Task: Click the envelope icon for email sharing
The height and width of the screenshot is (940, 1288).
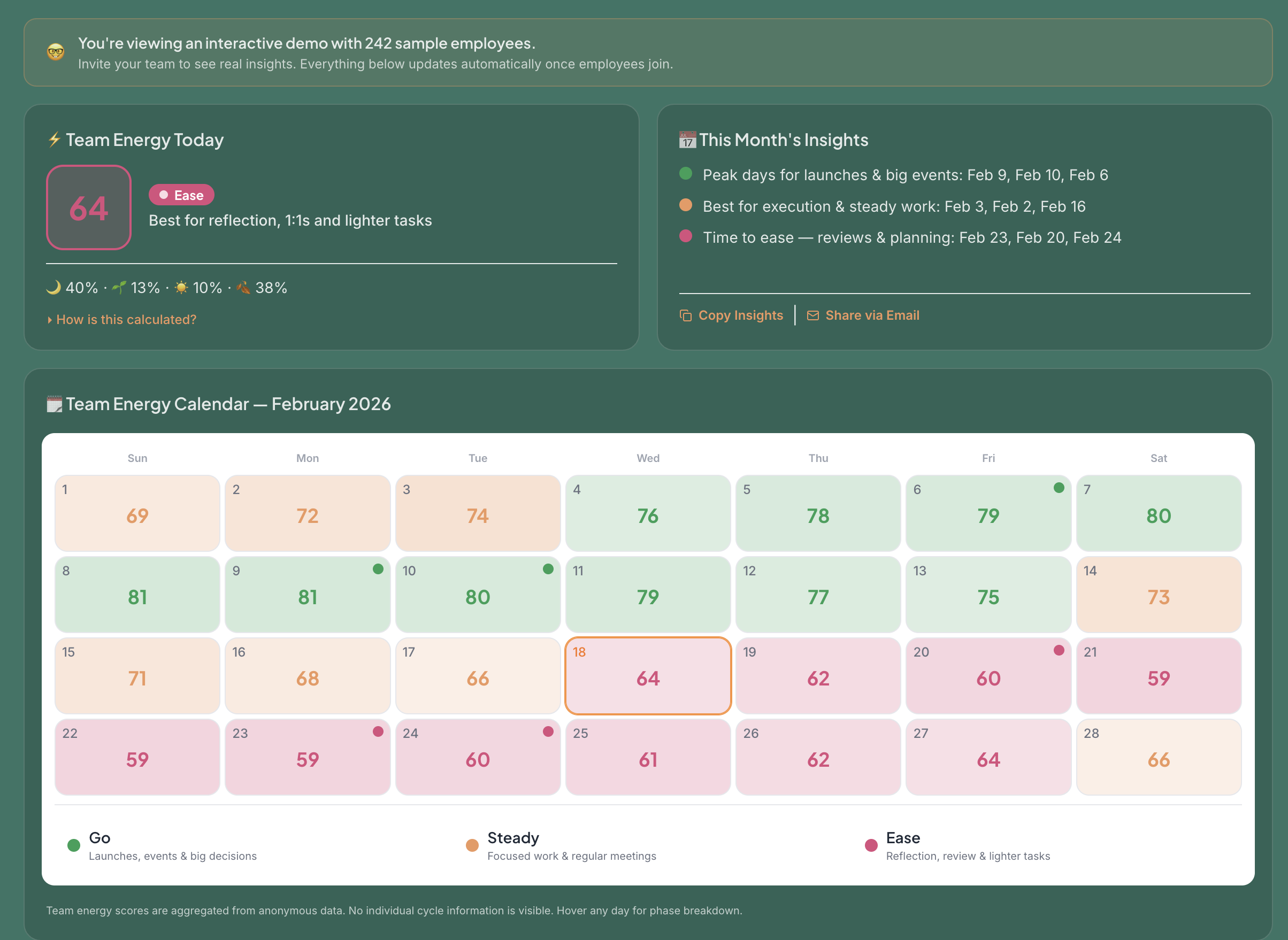Action: [812, 315]
